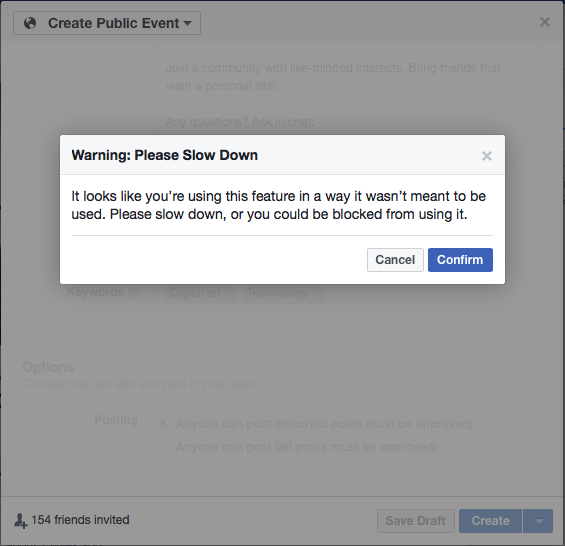Confirm the slow down warning
The height and width of the screenshot is (546, 565).
point(460,260)
